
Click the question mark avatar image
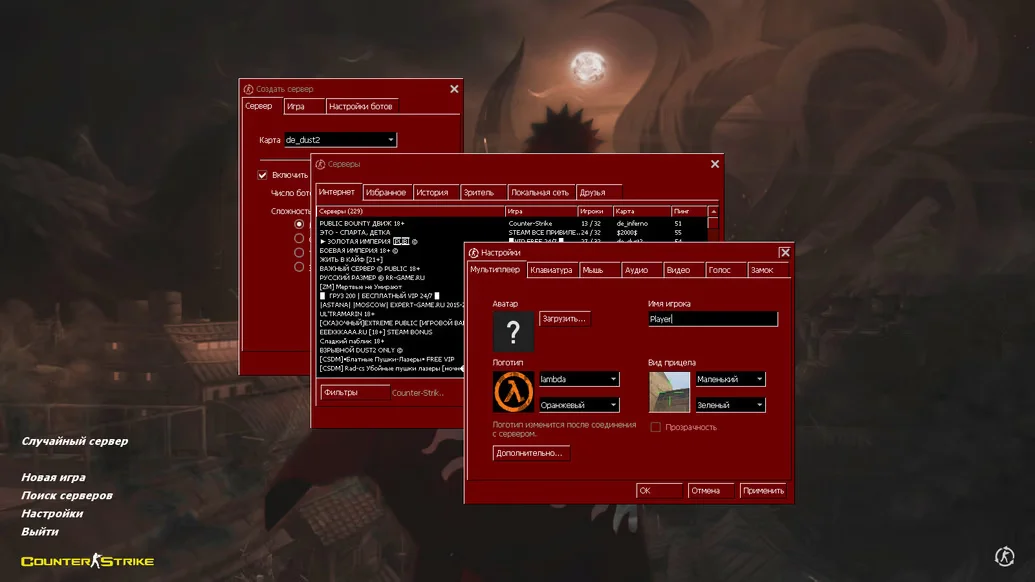(513, 332)
